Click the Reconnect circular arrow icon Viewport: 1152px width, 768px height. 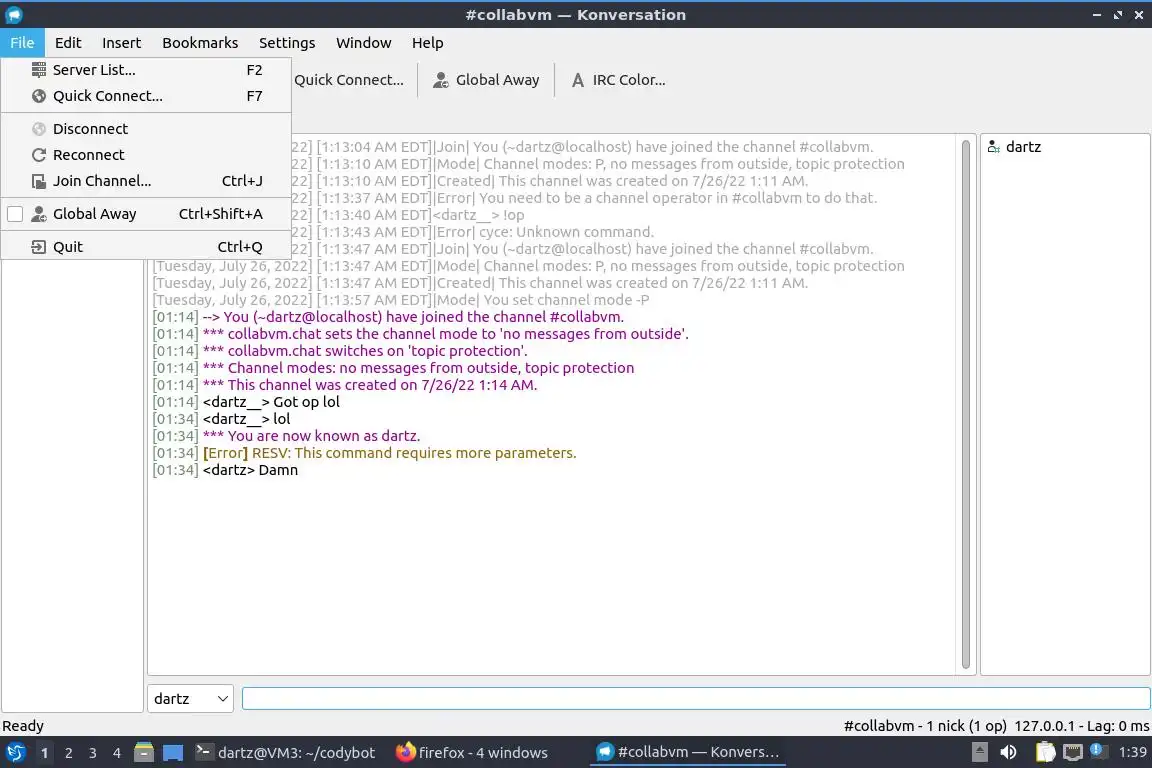pyautogui.click(x=39, y=154)
